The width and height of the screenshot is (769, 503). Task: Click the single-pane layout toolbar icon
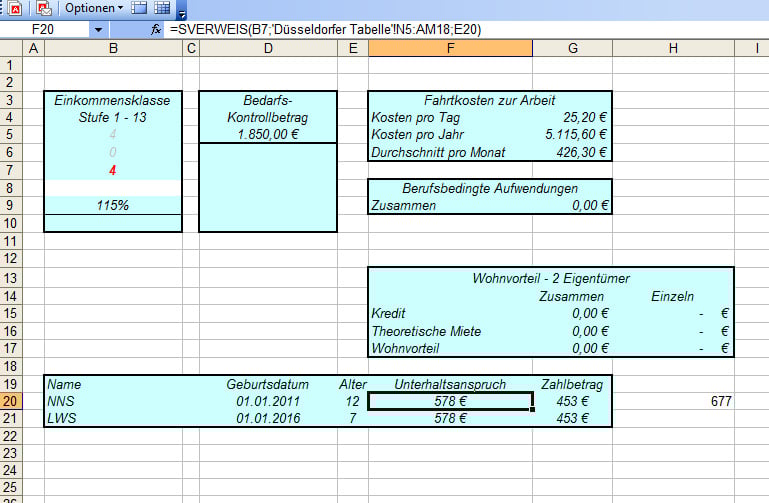139,8
